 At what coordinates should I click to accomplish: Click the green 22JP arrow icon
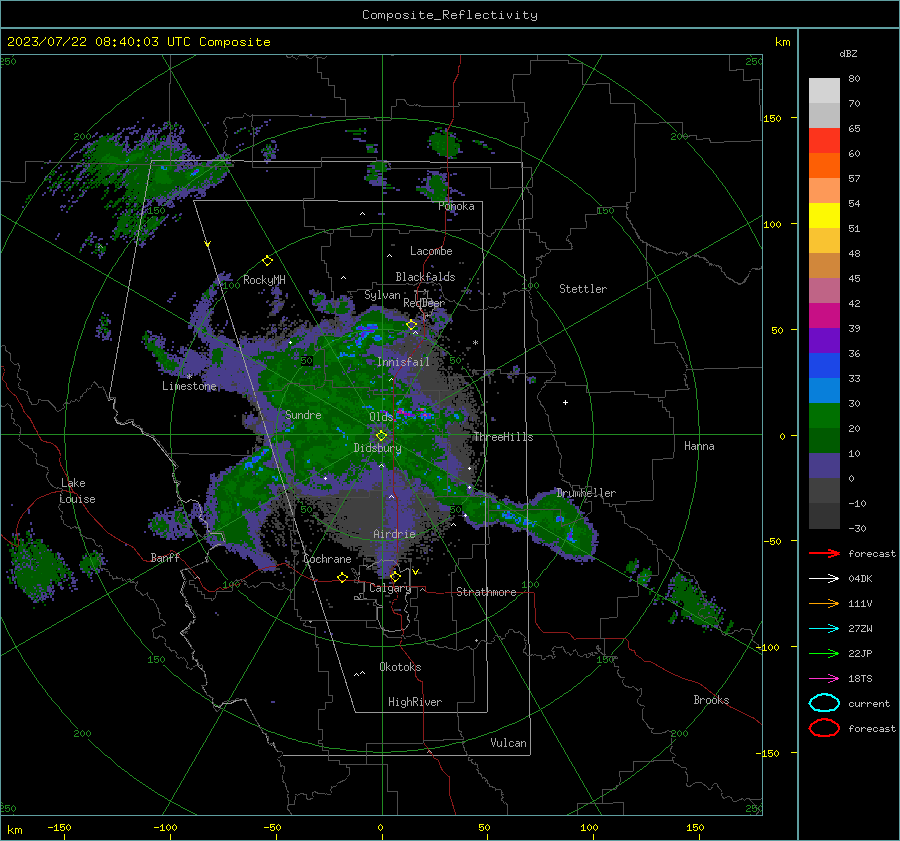824,653
